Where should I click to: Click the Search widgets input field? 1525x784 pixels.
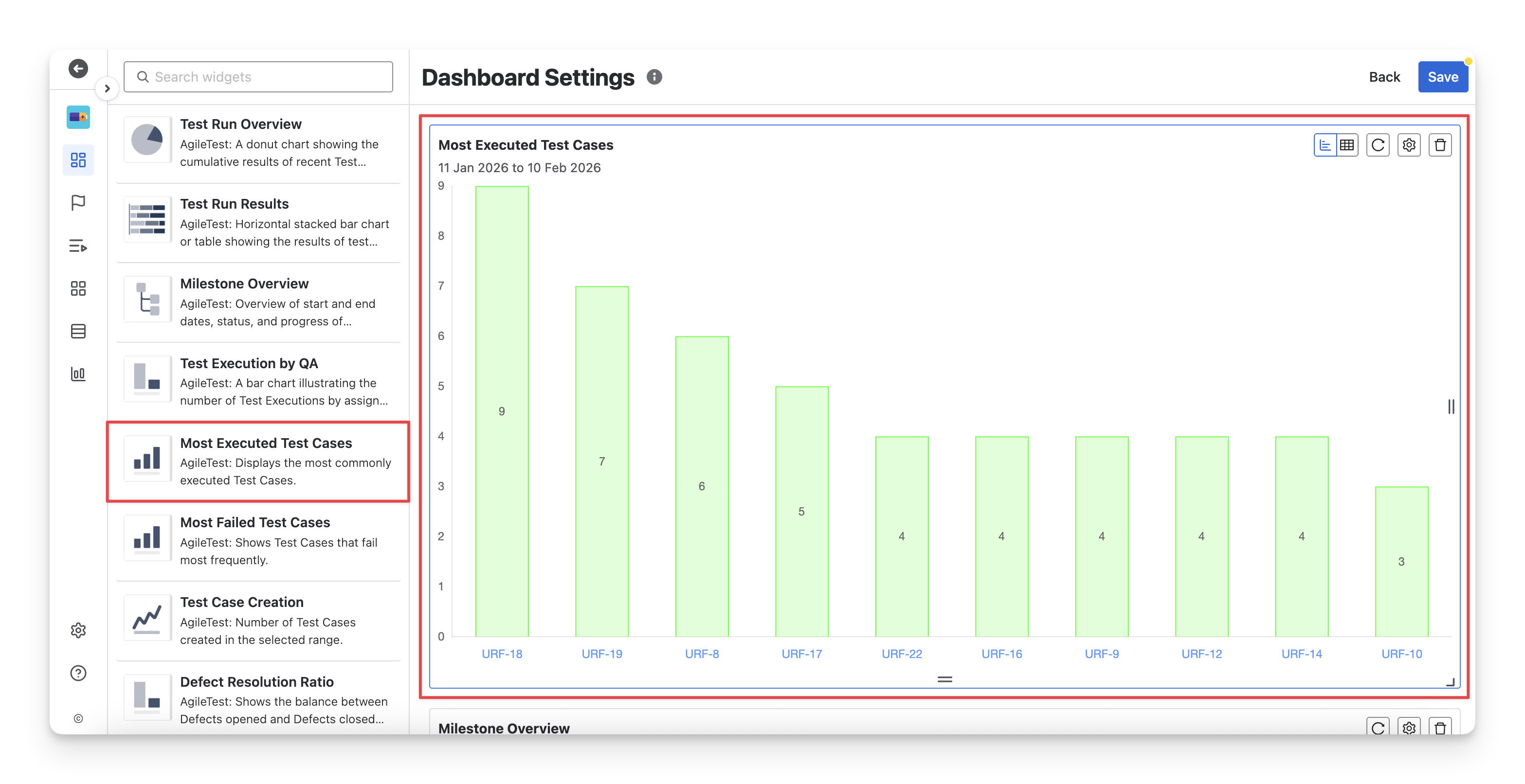pos(258,77)
